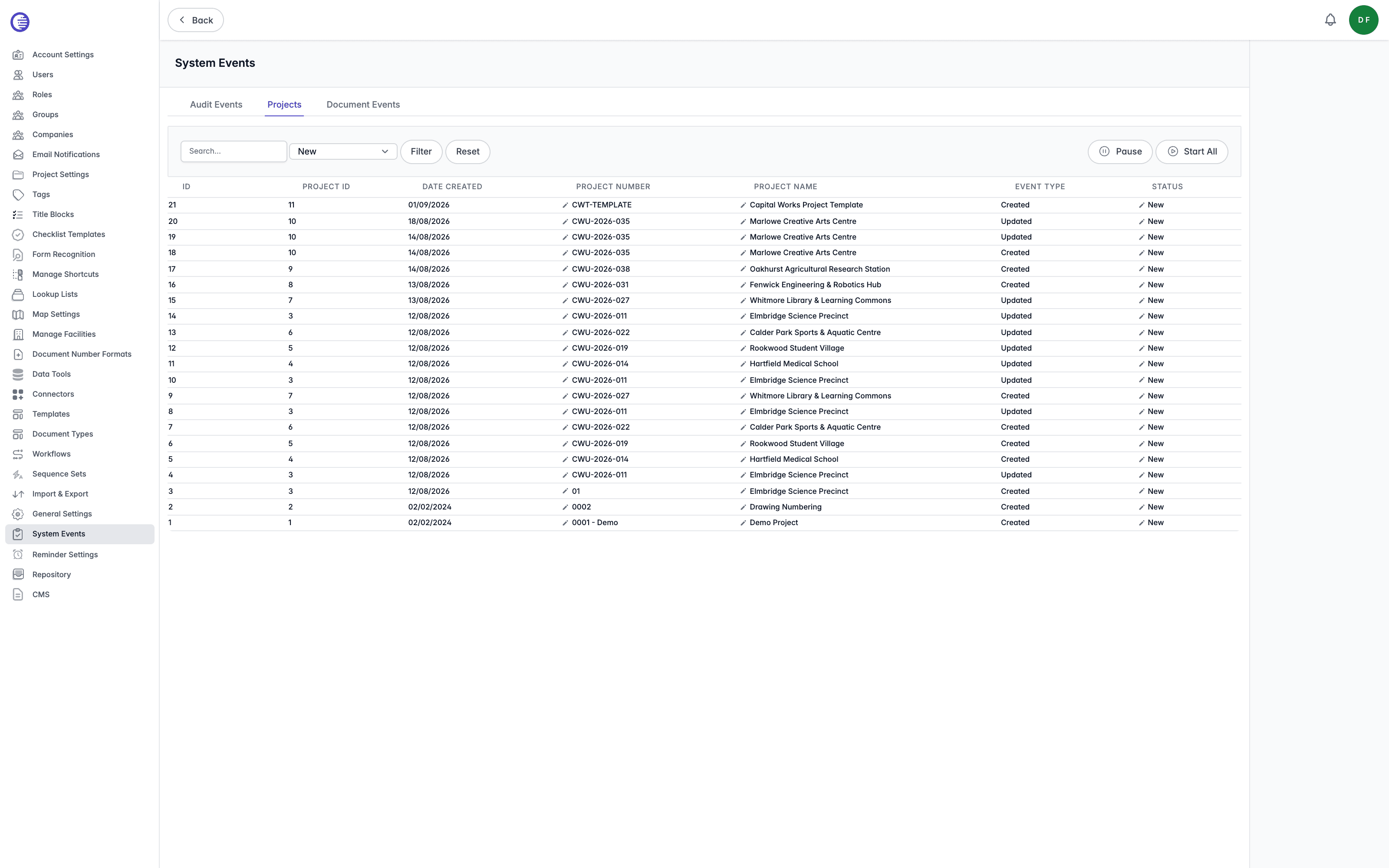The height and width of the screenshot is (868, 1389).
Task: Click the Lookup Lists icon
Action: pyautogui.click(x=18, y=295)
